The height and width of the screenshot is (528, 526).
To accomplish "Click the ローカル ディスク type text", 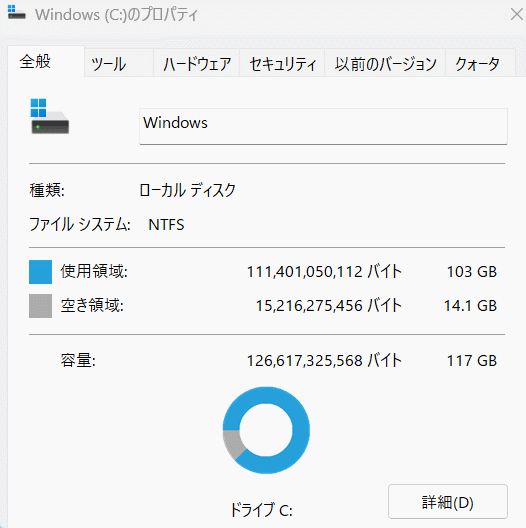I will coord(187,190).
